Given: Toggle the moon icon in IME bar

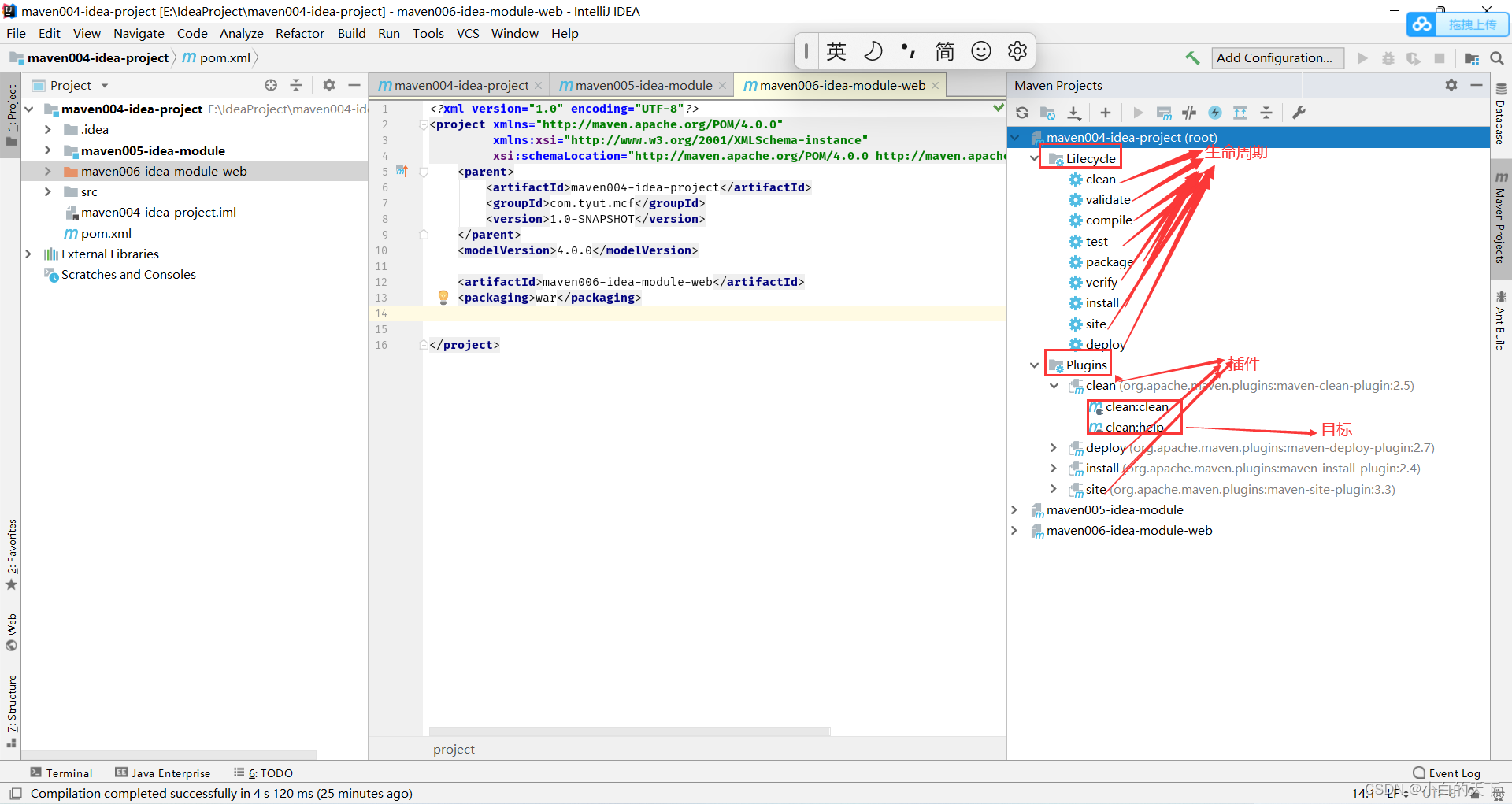Looking at the screenshot, I should 873,51.
